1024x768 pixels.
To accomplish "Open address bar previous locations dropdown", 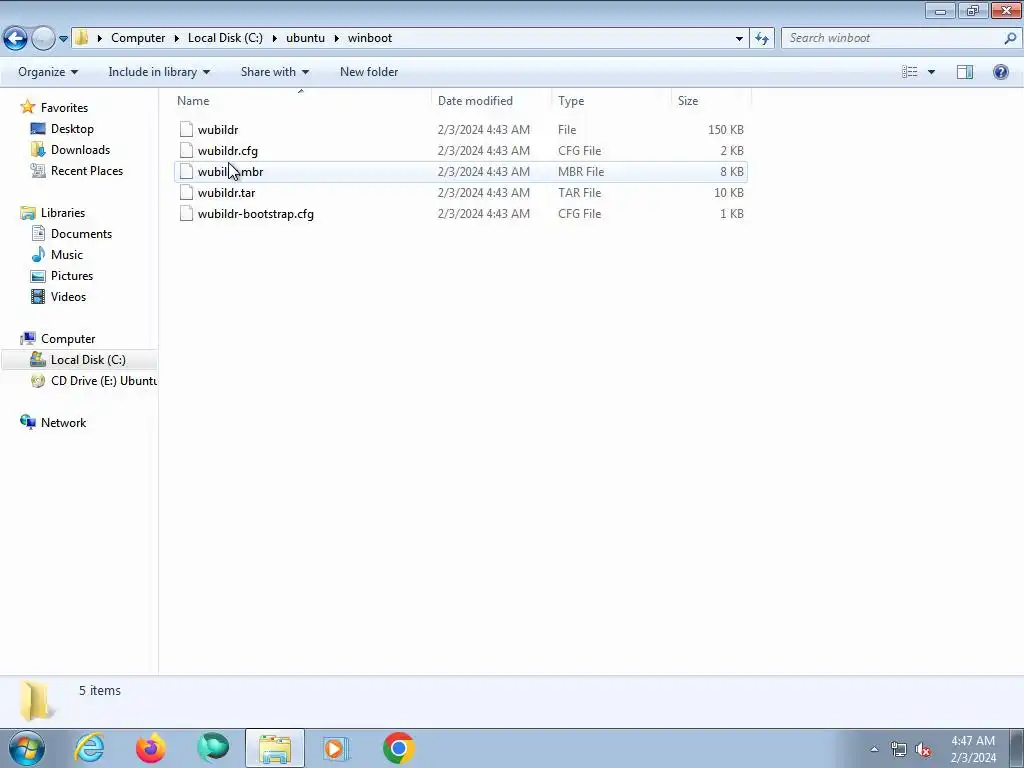I will [739, 39].
